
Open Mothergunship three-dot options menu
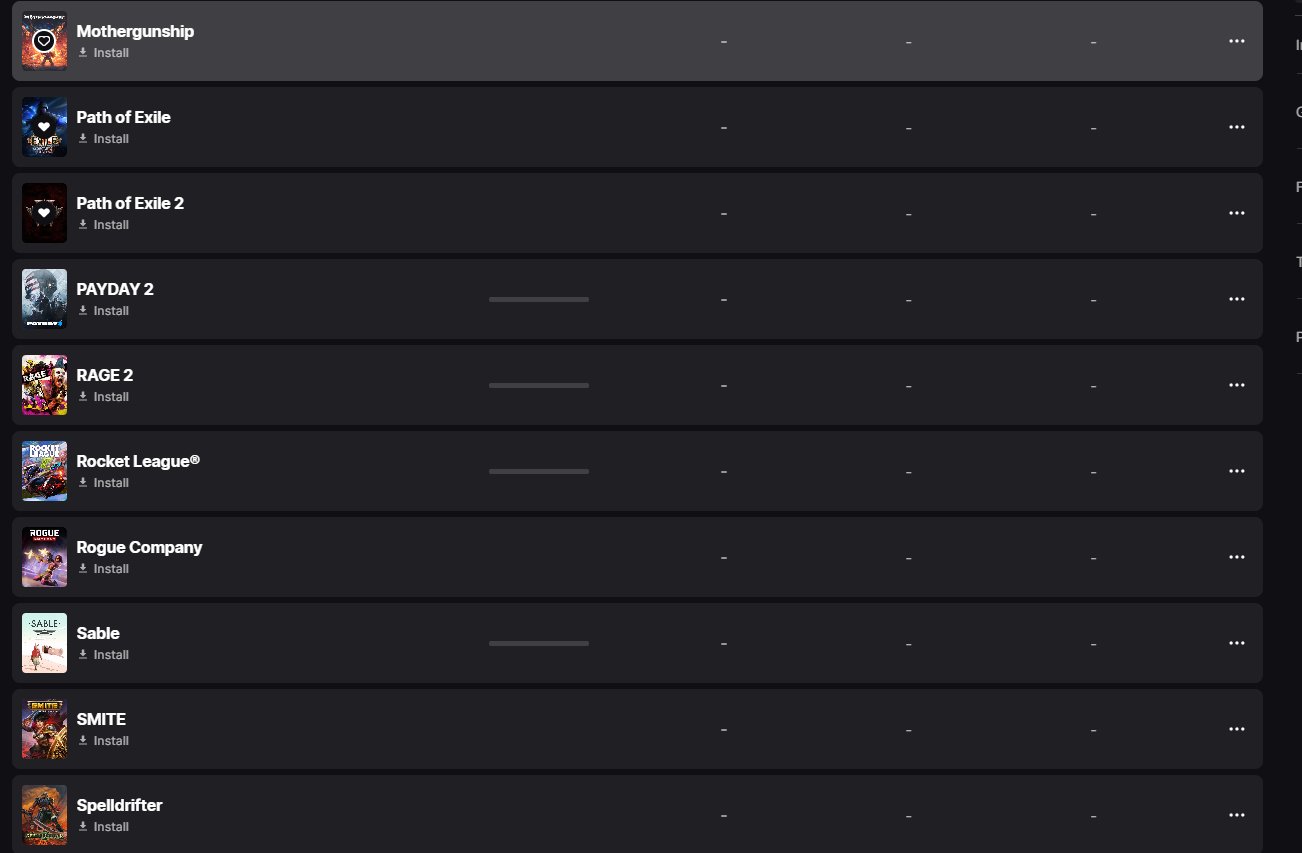click(x=1236, y=41)
